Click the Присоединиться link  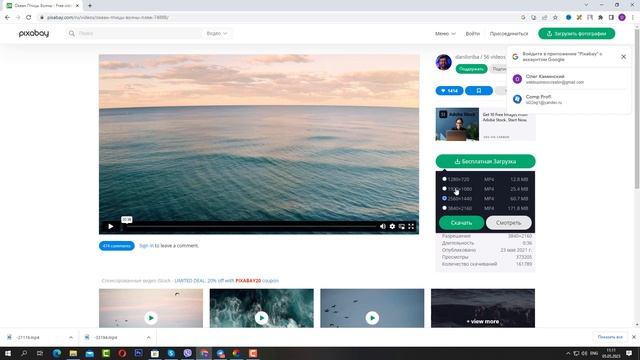509,33
